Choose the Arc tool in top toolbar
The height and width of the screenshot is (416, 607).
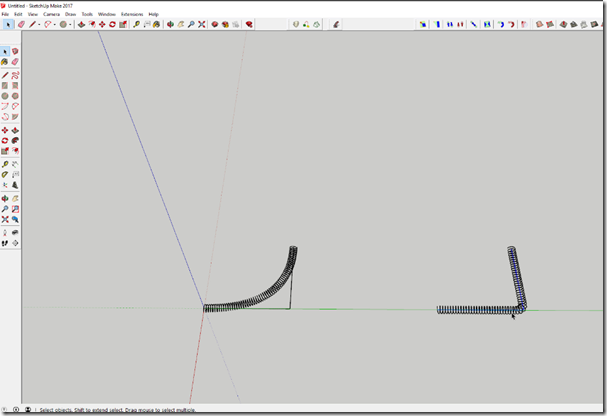click(x=48, y=24)
